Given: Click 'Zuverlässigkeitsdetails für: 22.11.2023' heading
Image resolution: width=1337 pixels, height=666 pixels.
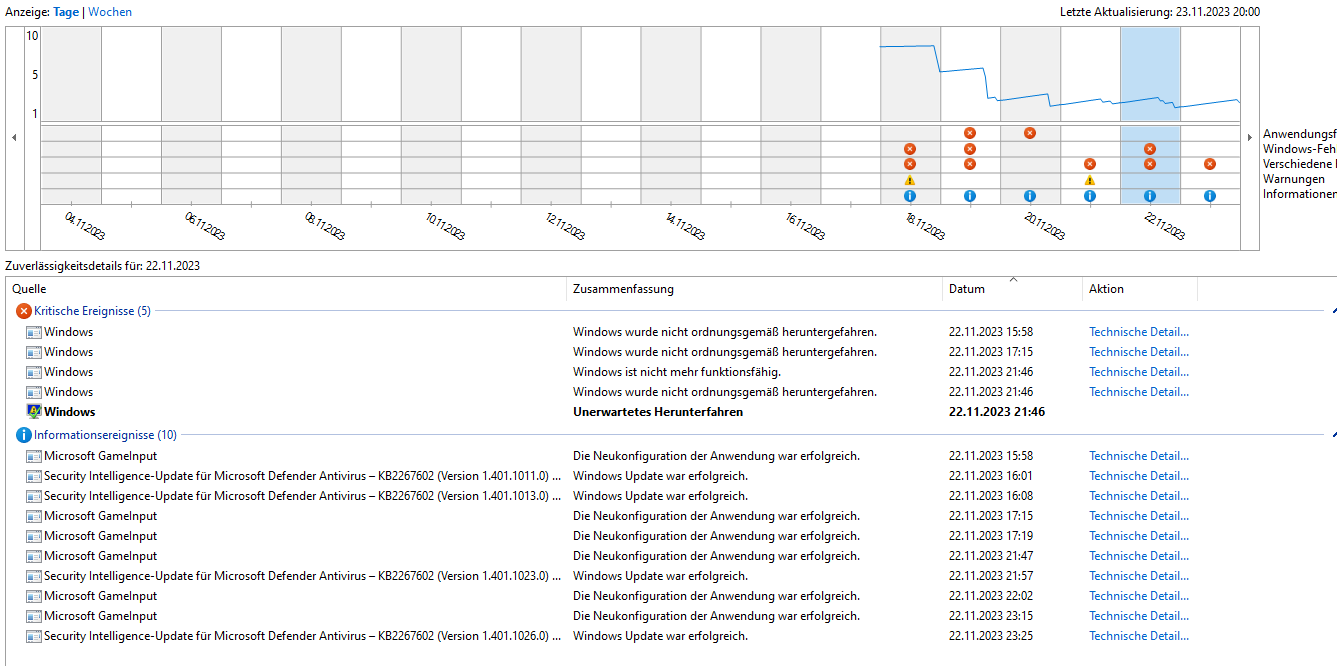Looking at the screenshot, I should [x=103, y=266].
